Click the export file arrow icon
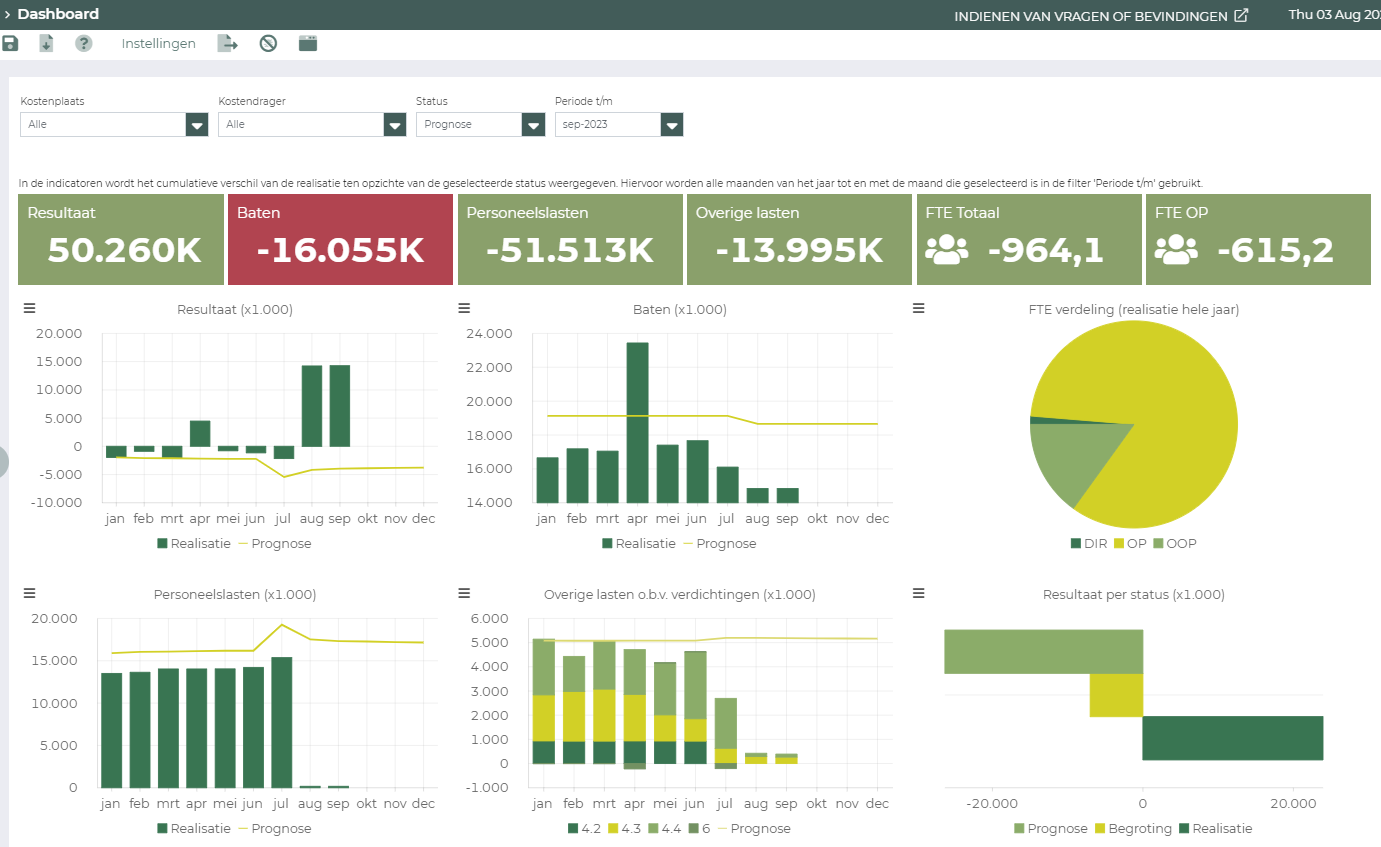 coord(228,43)
